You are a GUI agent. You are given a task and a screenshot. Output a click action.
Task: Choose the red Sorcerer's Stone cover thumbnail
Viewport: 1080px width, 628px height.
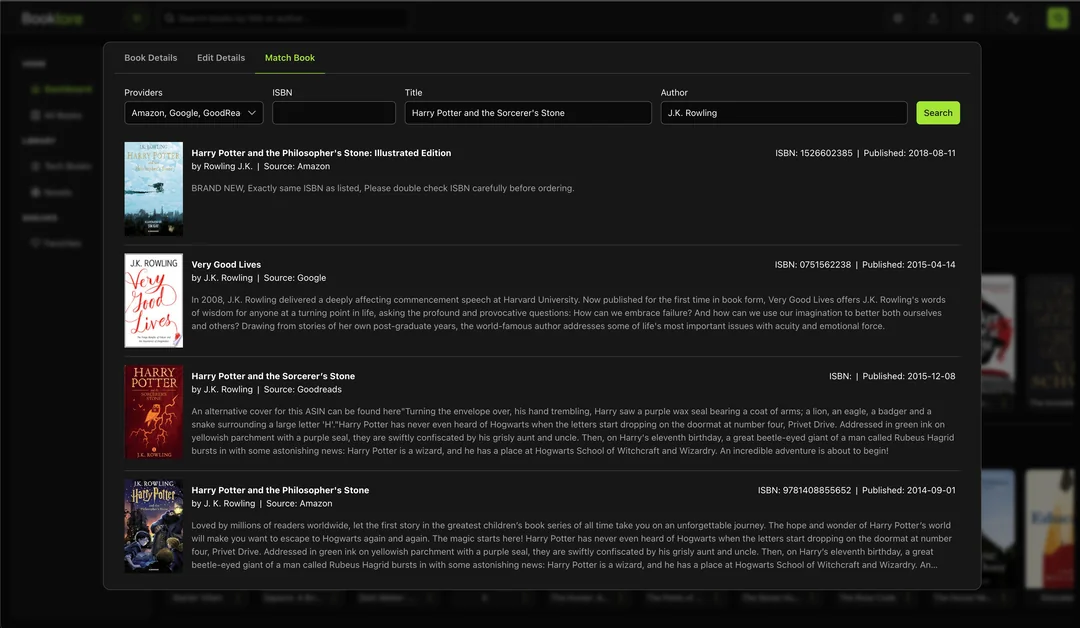pyautogui.click(x=154, y=412)
